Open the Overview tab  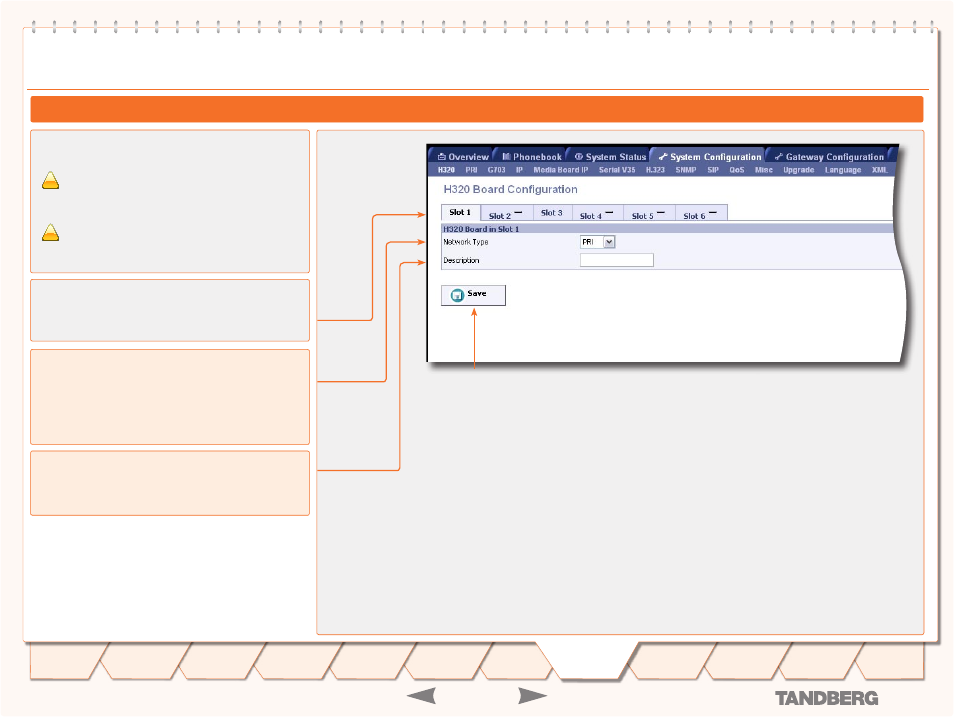point(462,156)
